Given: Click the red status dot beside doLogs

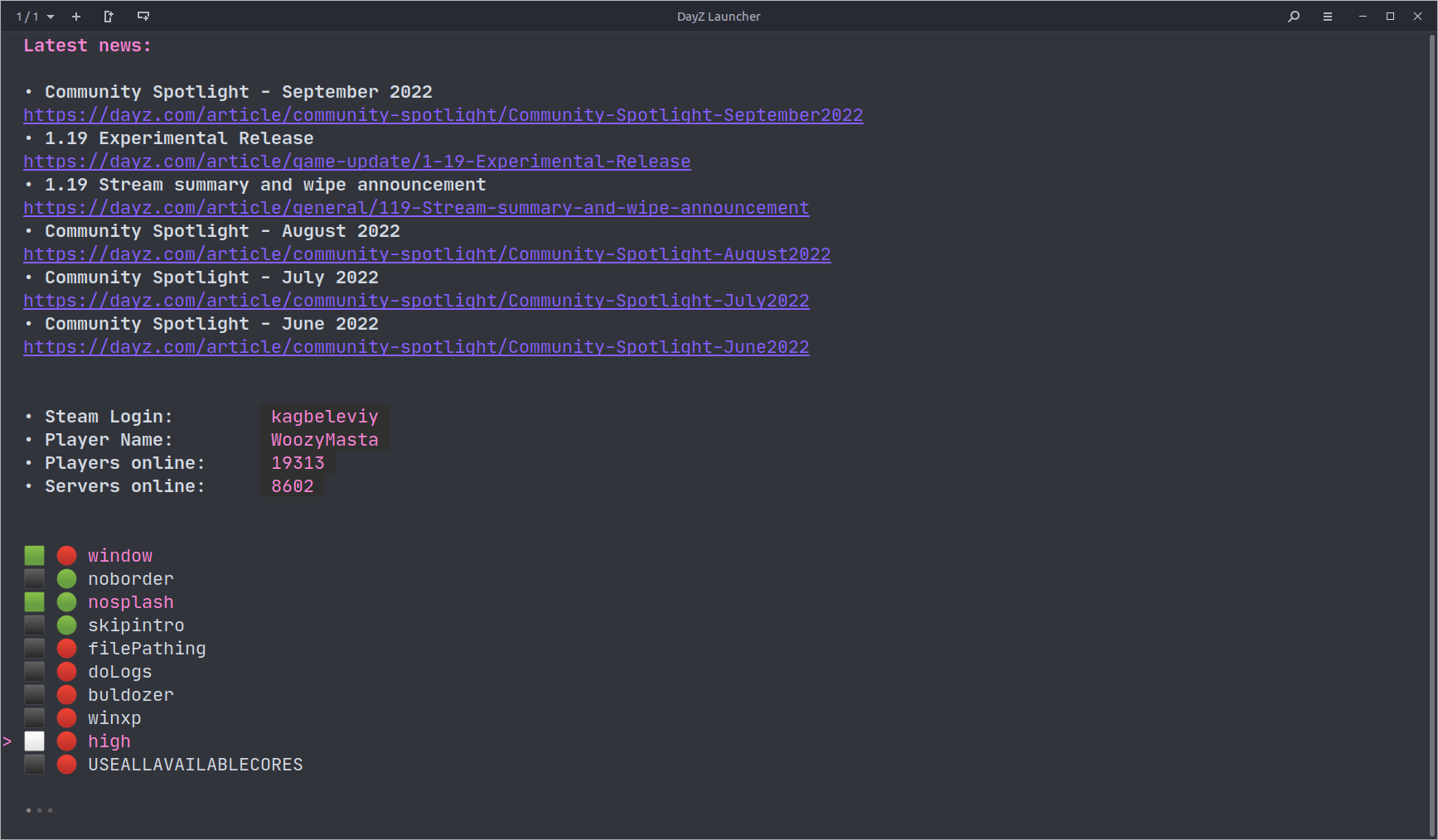Looking at the screenshot, I should 66,671.
